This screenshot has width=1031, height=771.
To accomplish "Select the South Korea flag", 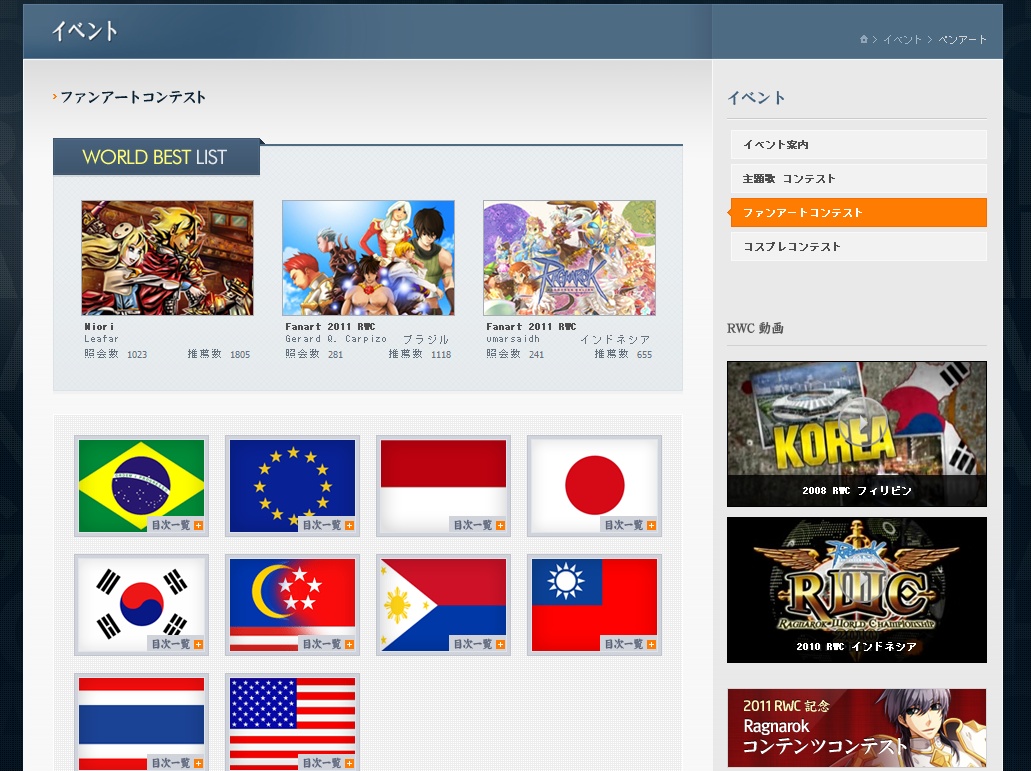I will pyautogui.click(x=141, y=605).
